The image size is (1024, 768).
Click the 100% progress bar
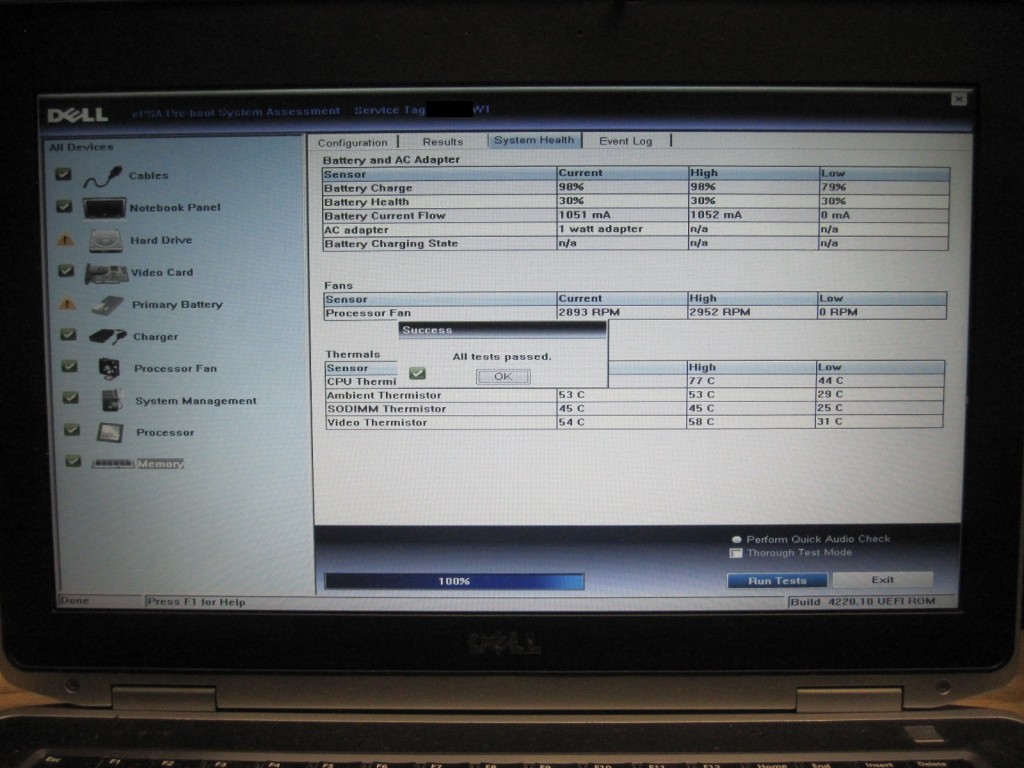[x=455, y=581]
